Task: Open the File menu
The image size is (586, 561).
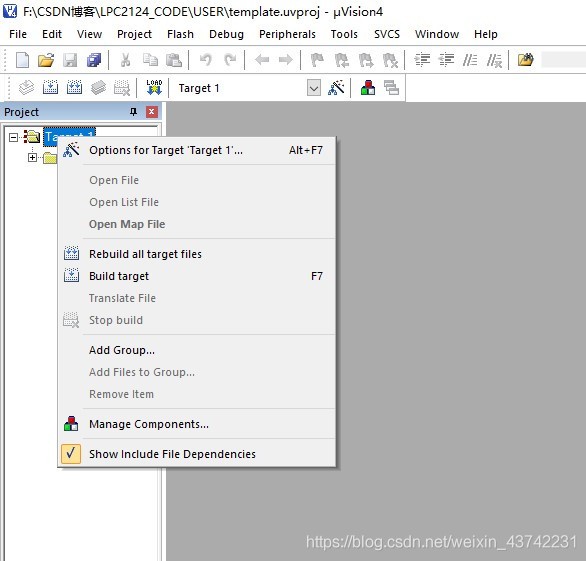Action: [18, 34]
